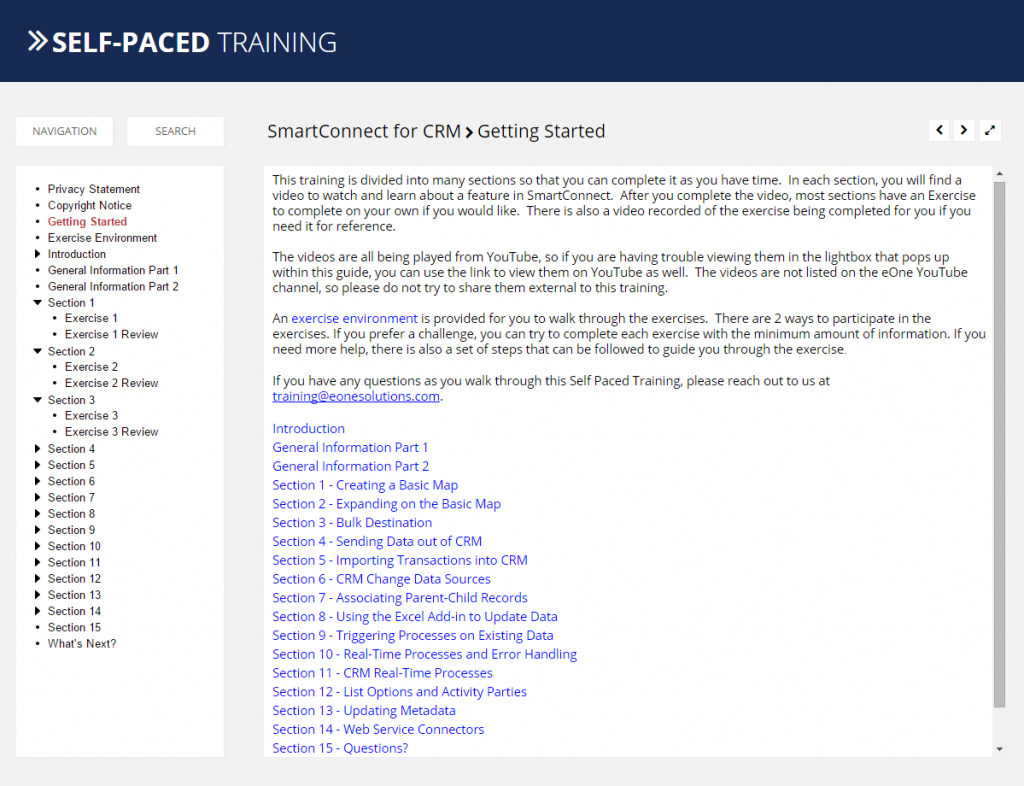Screen dimensions: 1024x786
Task: Click the content pane scrollbar thumb
Action: tap(999, 445)
